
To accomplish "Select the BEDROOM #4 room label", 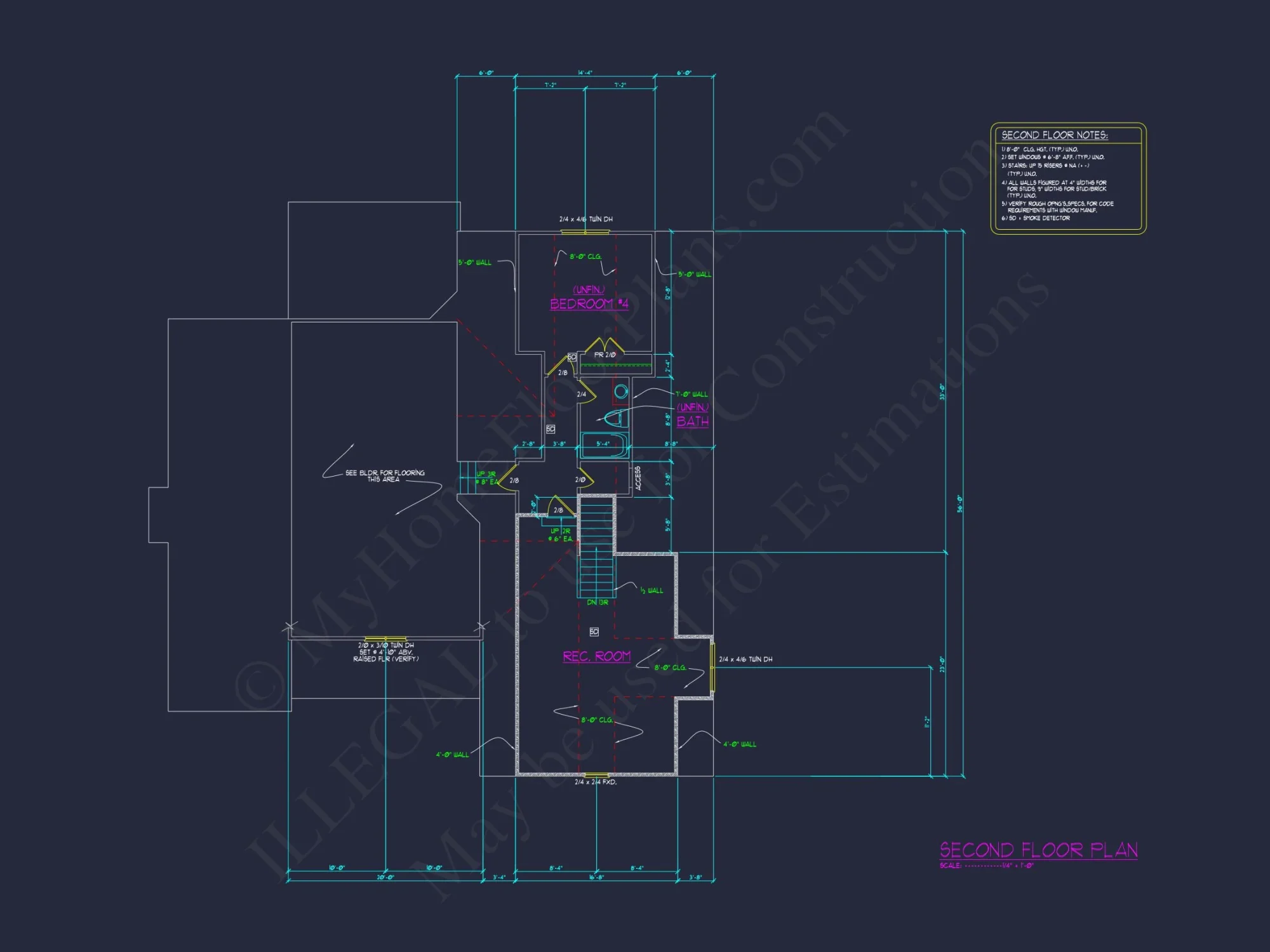I will coord(589,303).
